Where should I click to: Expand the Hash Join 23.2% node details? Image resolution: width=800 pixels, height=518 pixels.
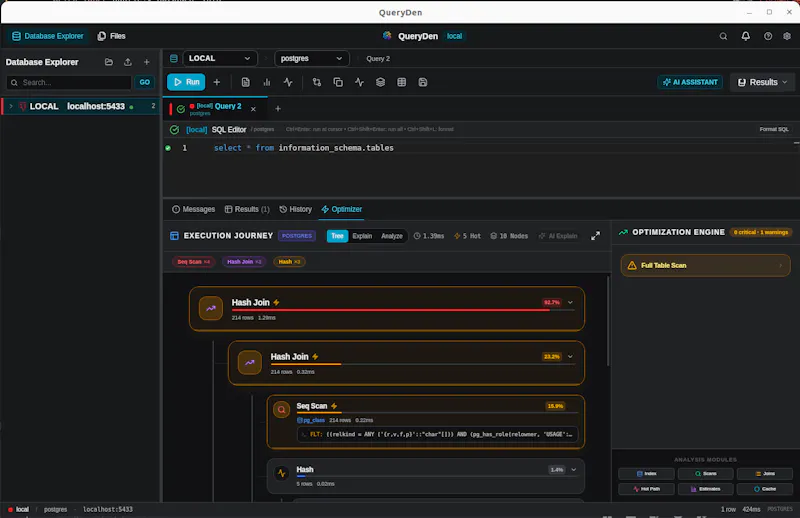570,357
